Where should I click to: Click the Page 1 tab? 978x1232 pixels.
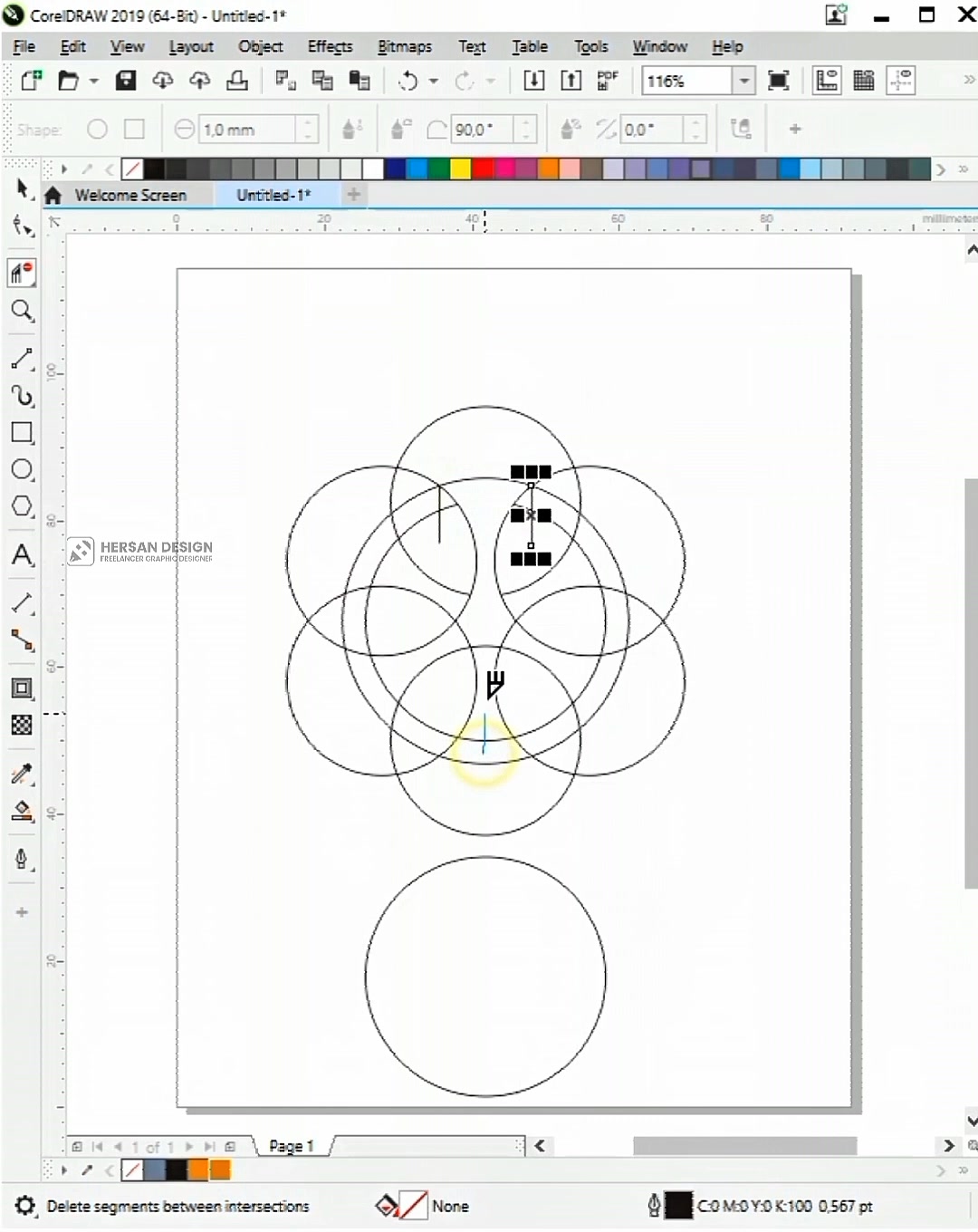pyautogui.click(x=292, y=1146)
